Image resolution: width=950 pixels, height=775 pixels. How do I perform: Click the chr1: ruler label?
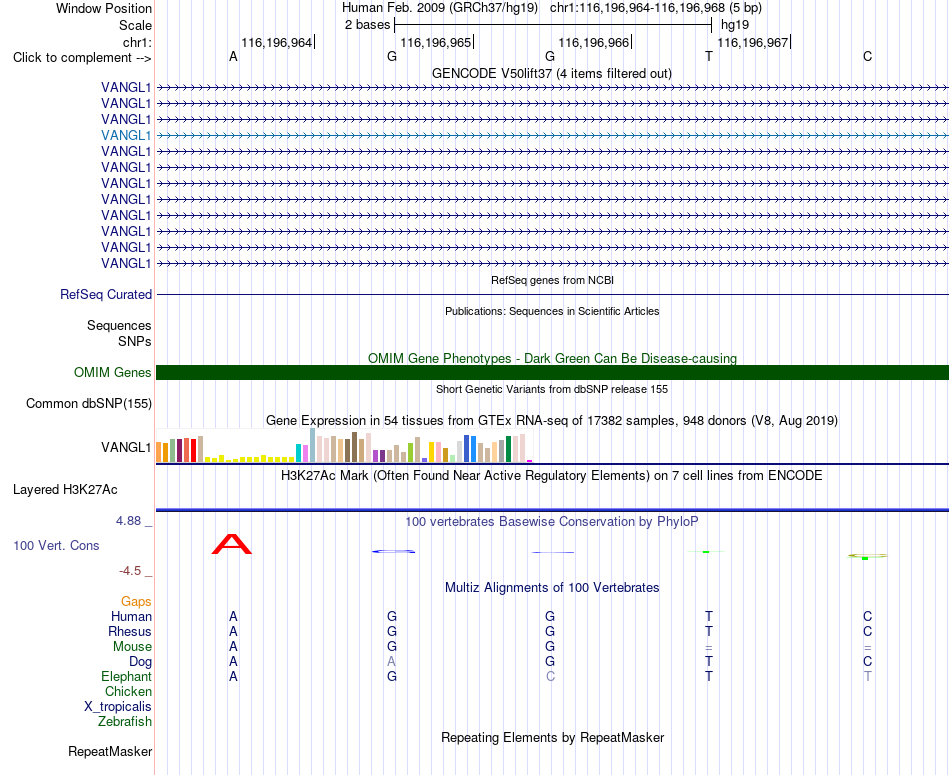point(137,42)
